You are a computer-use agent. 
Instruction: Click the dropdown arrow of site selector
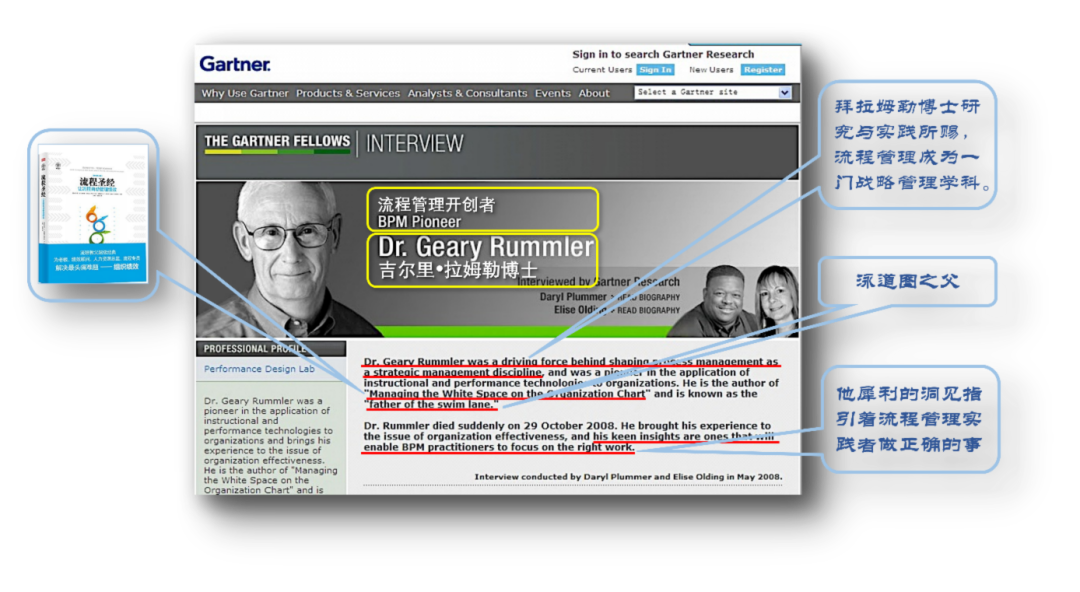tap(785, 92)
